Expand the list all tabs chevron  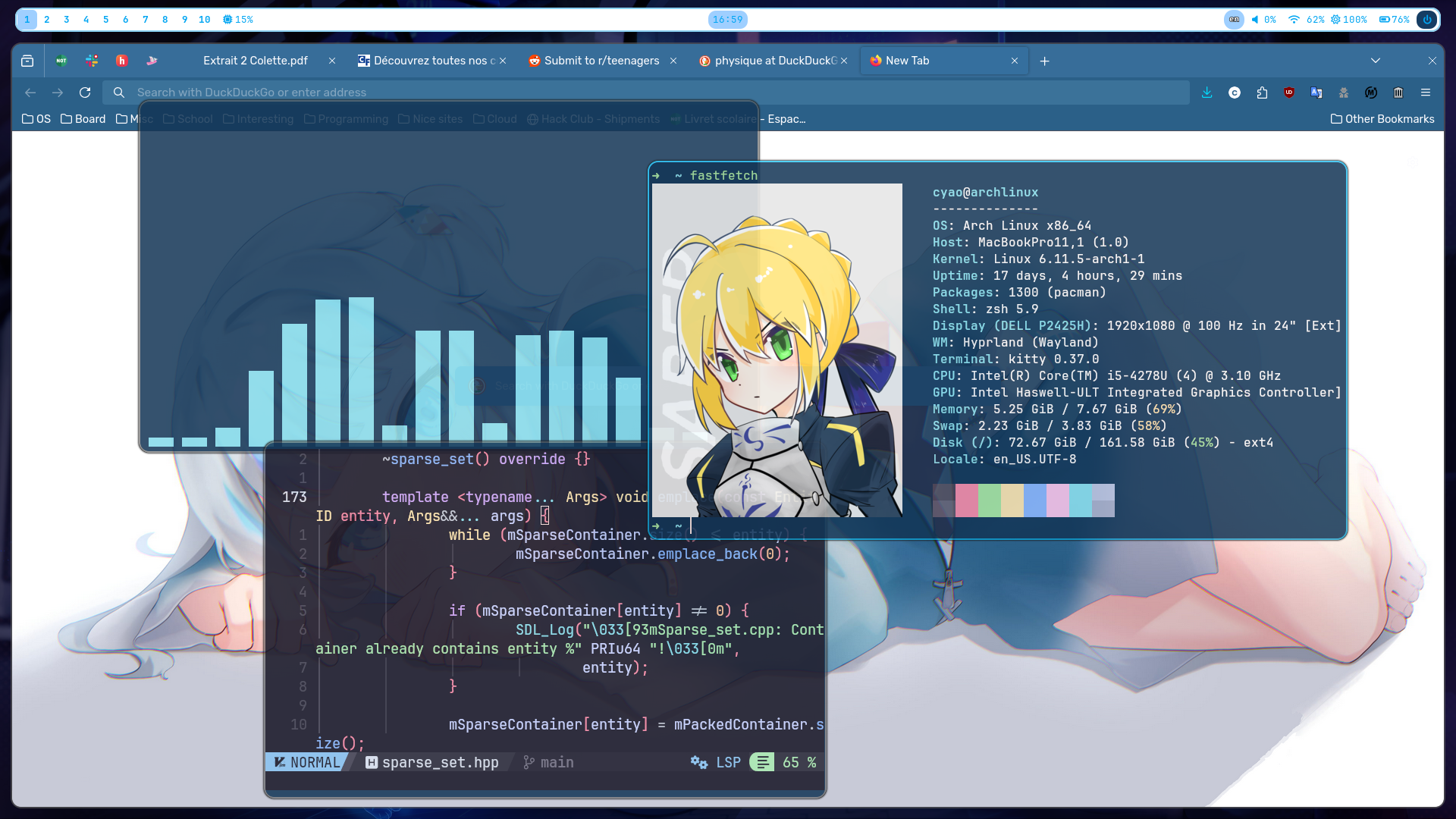coord(1376,61)
